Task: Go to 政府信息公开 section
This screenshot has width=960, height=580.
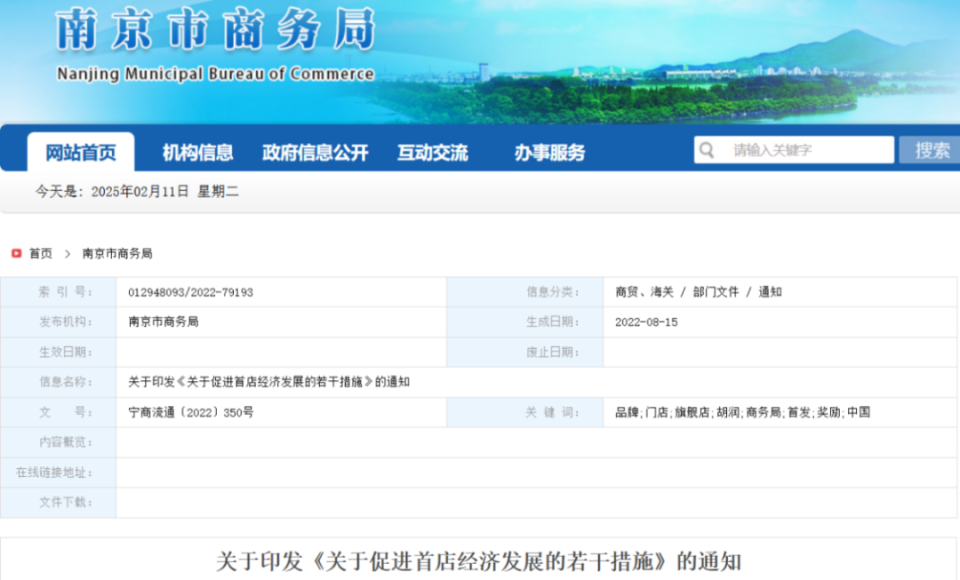Action: [315, 153]
